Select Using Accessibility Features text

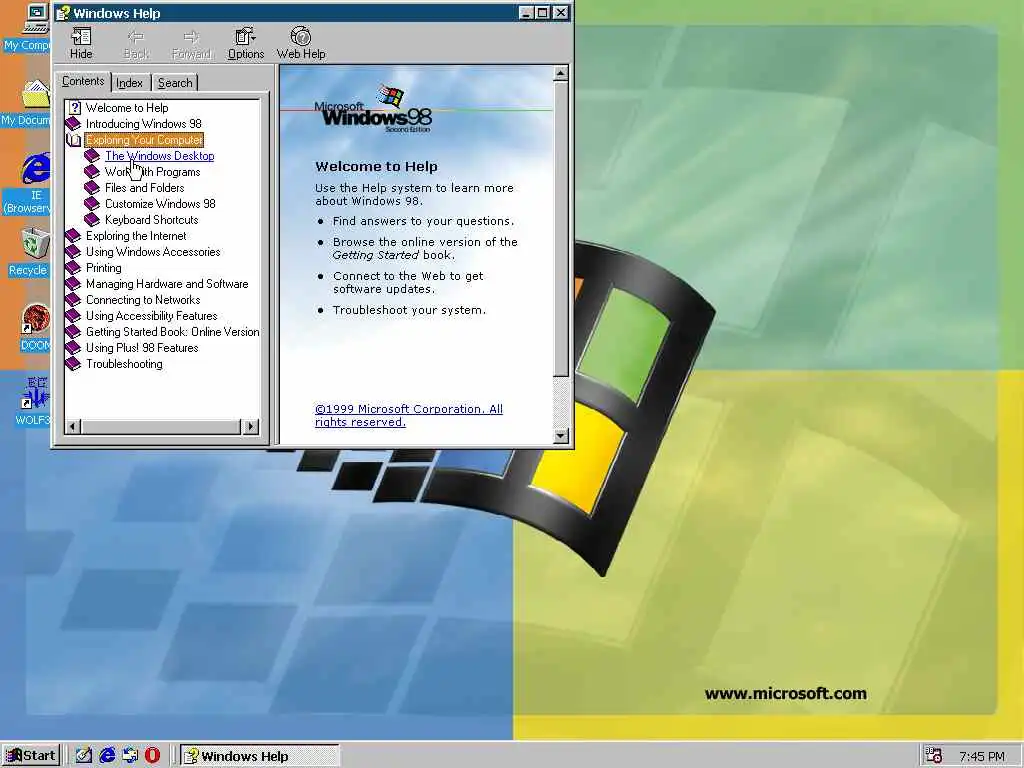pos(152,315)
